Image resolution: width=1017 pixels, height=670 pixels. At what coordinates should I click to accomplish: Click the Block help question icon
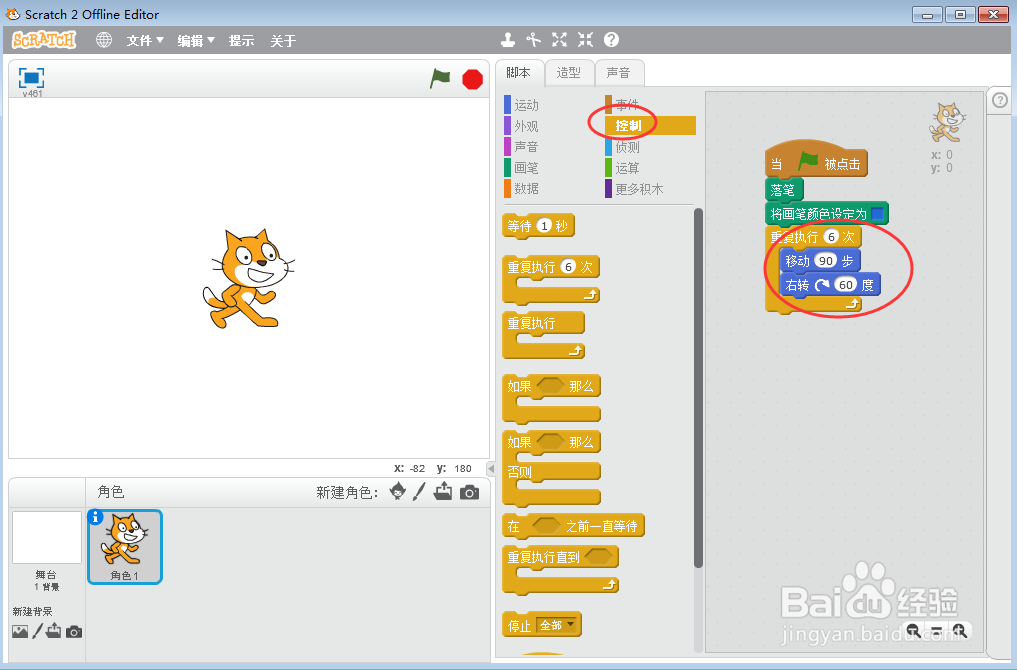611,40
